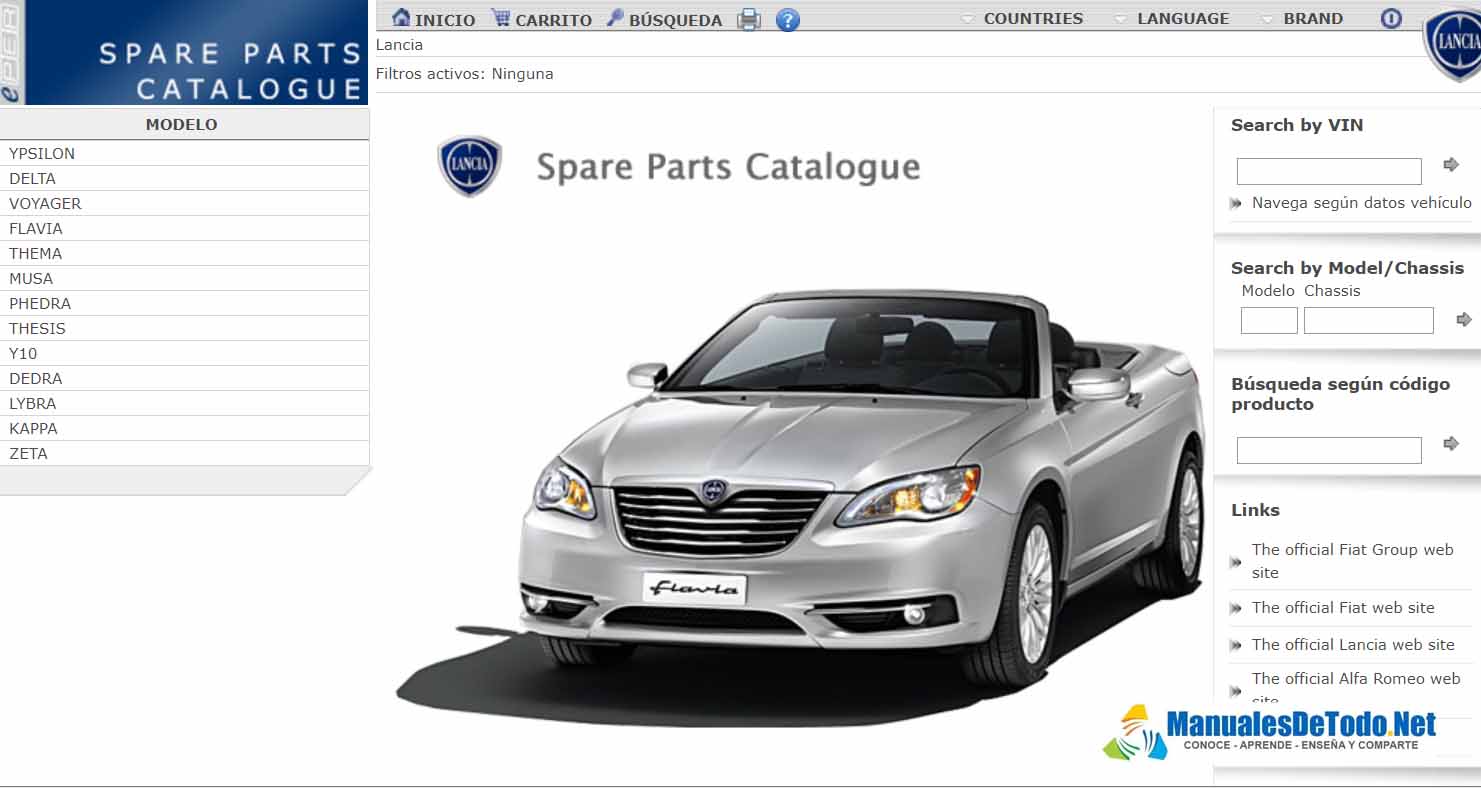The height and width of the screenshot is (788, 1481).
Task: Select YPSILON model
Action: pos(184,153)
